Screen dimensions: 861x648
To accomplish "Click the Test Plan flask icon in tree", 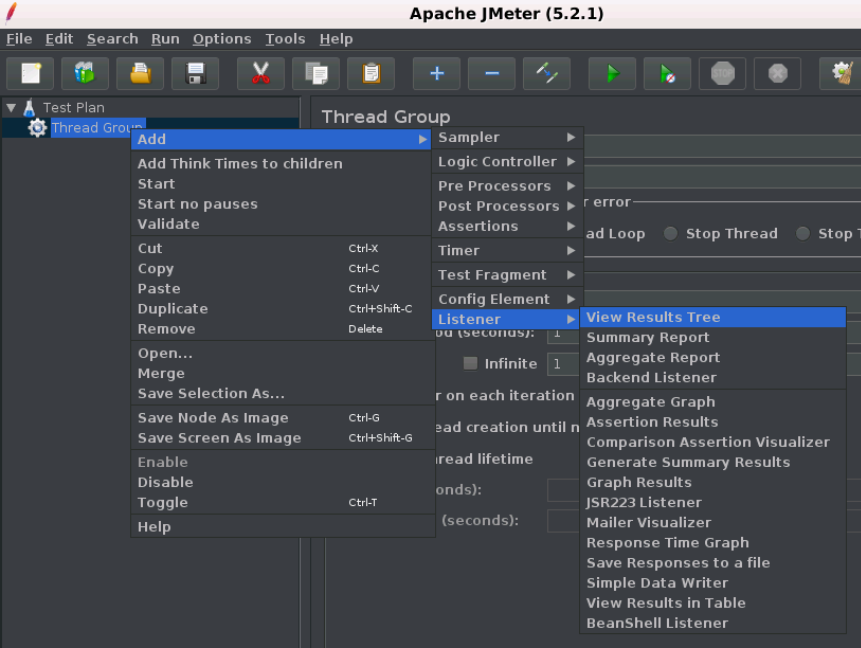I will click(29, 108).
